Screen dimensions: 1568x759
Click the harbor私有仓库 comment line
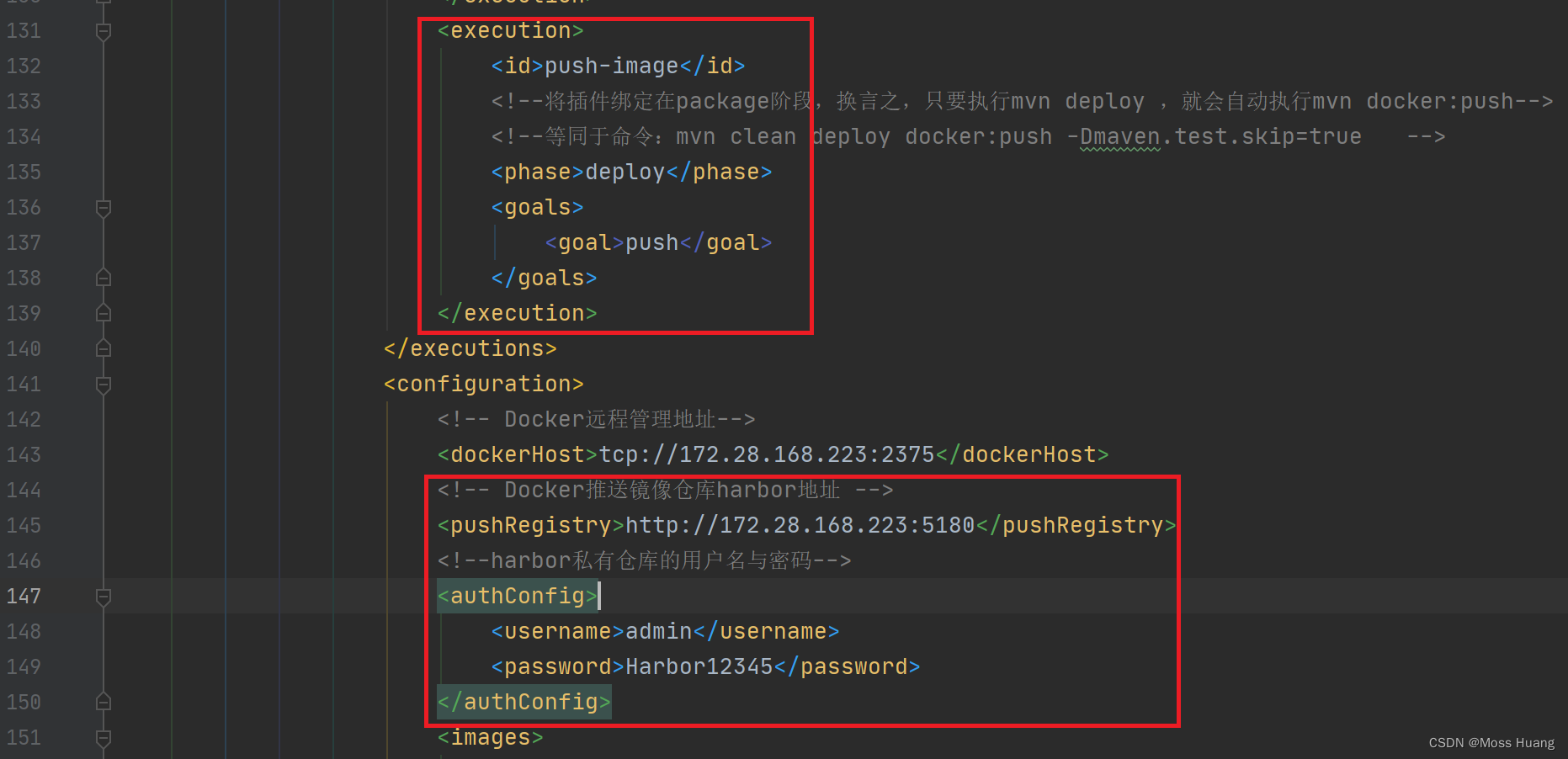(x=645, y=560)
